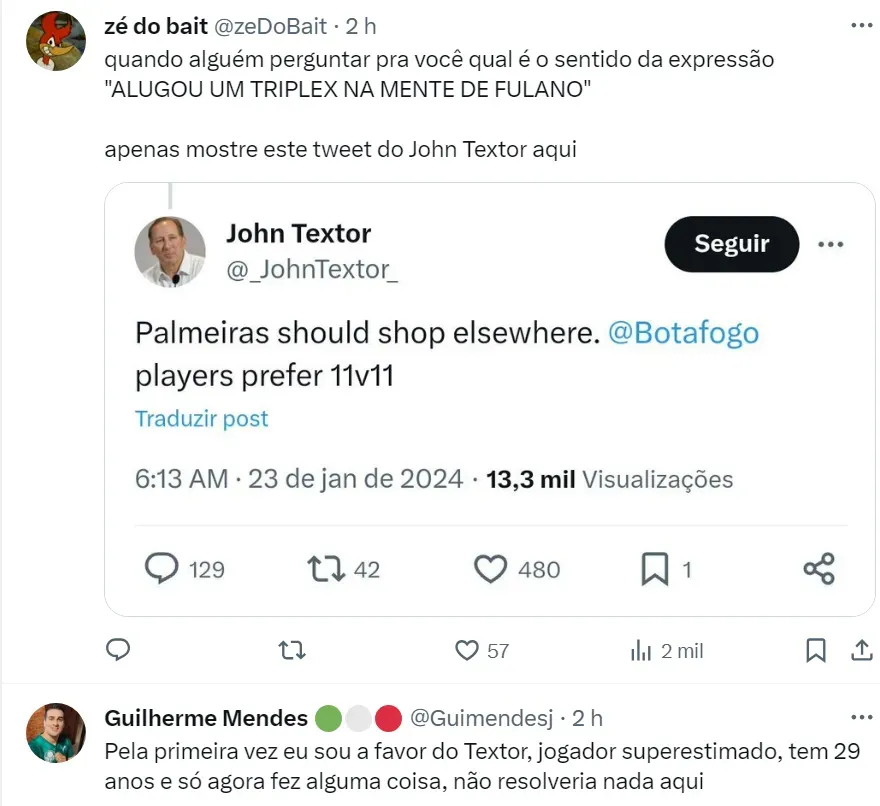Visit Guilherme Mendes' profile photo
This screenshot has height=806, width=880.
click(x=54, y=733)
